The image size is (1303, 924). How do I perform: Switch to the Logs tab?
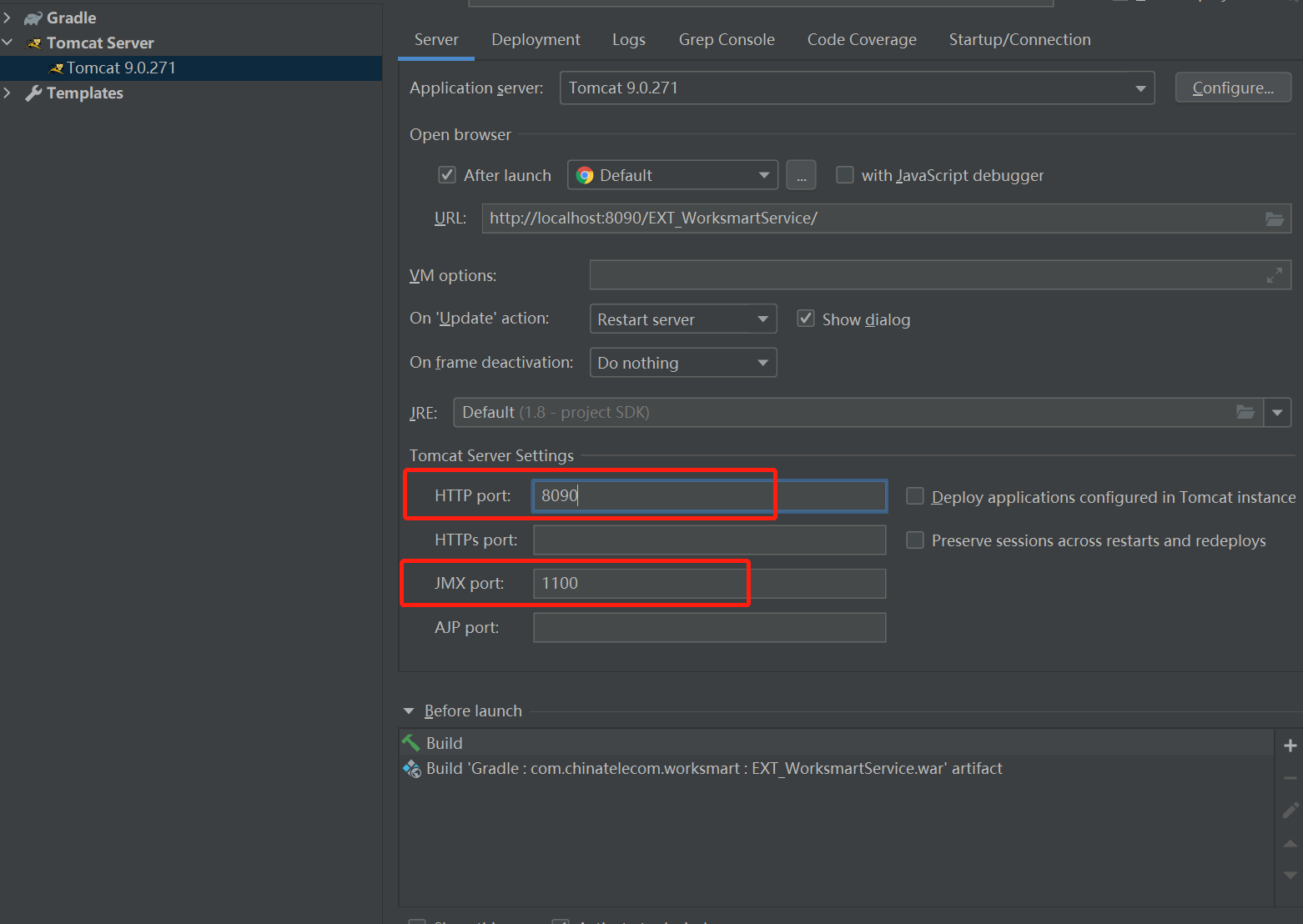[x=628, y=40]
